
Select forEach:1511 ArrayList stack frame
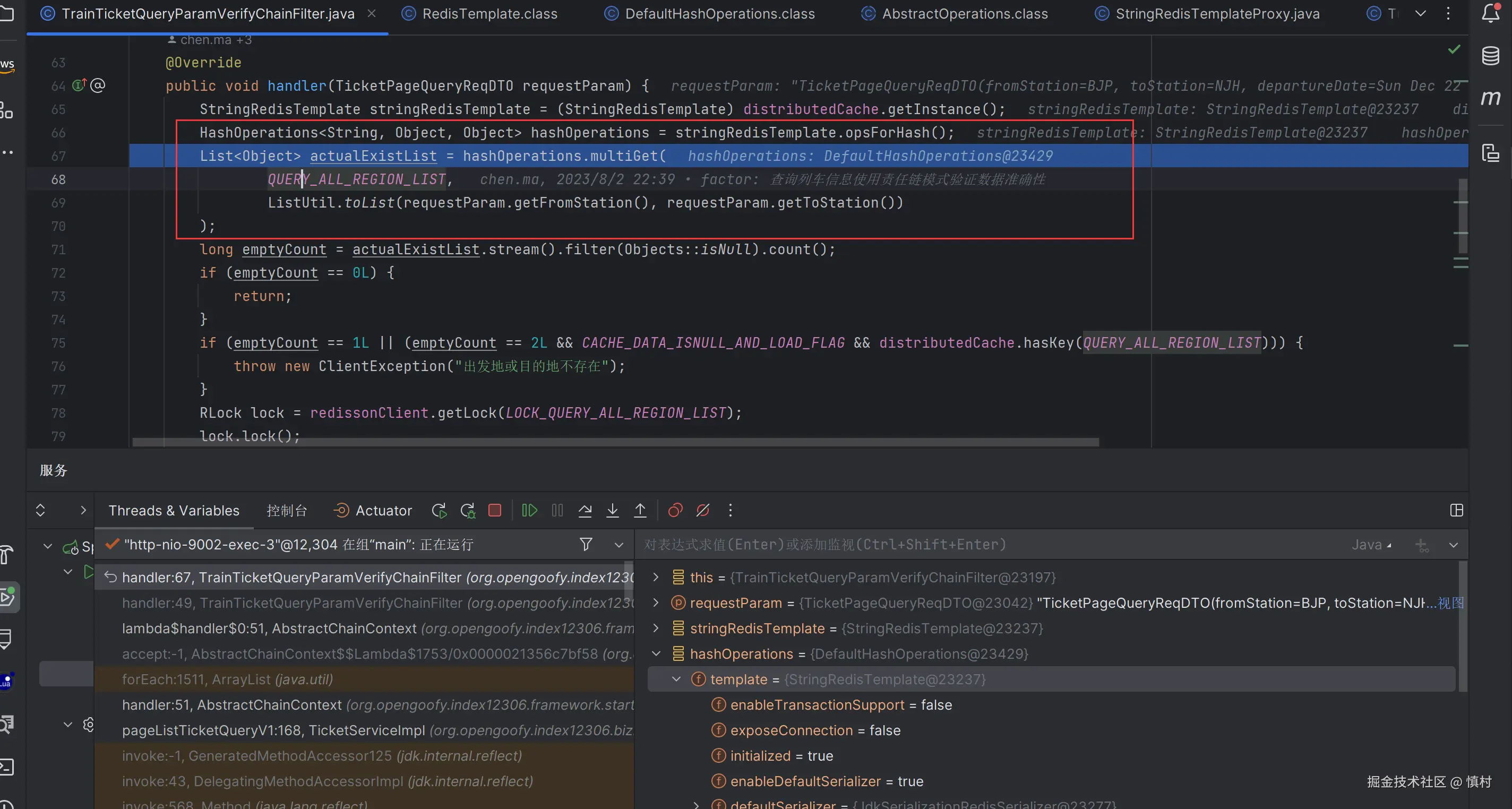[227, 679]
